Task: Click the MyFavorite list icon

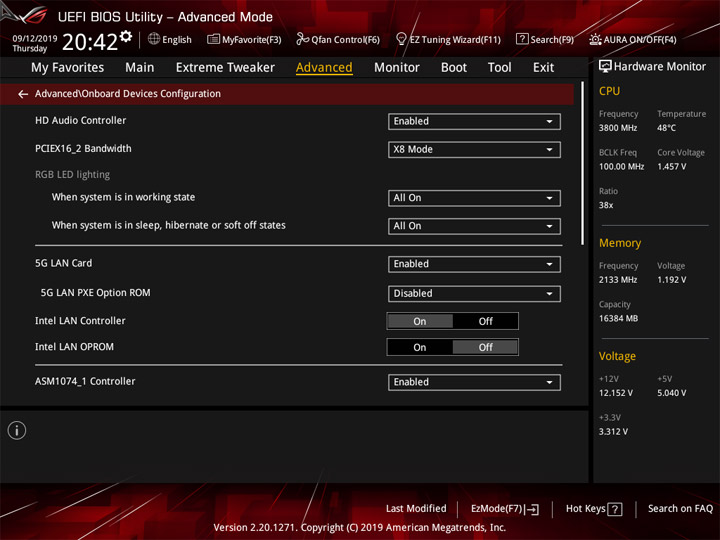Action: (213, 39)
